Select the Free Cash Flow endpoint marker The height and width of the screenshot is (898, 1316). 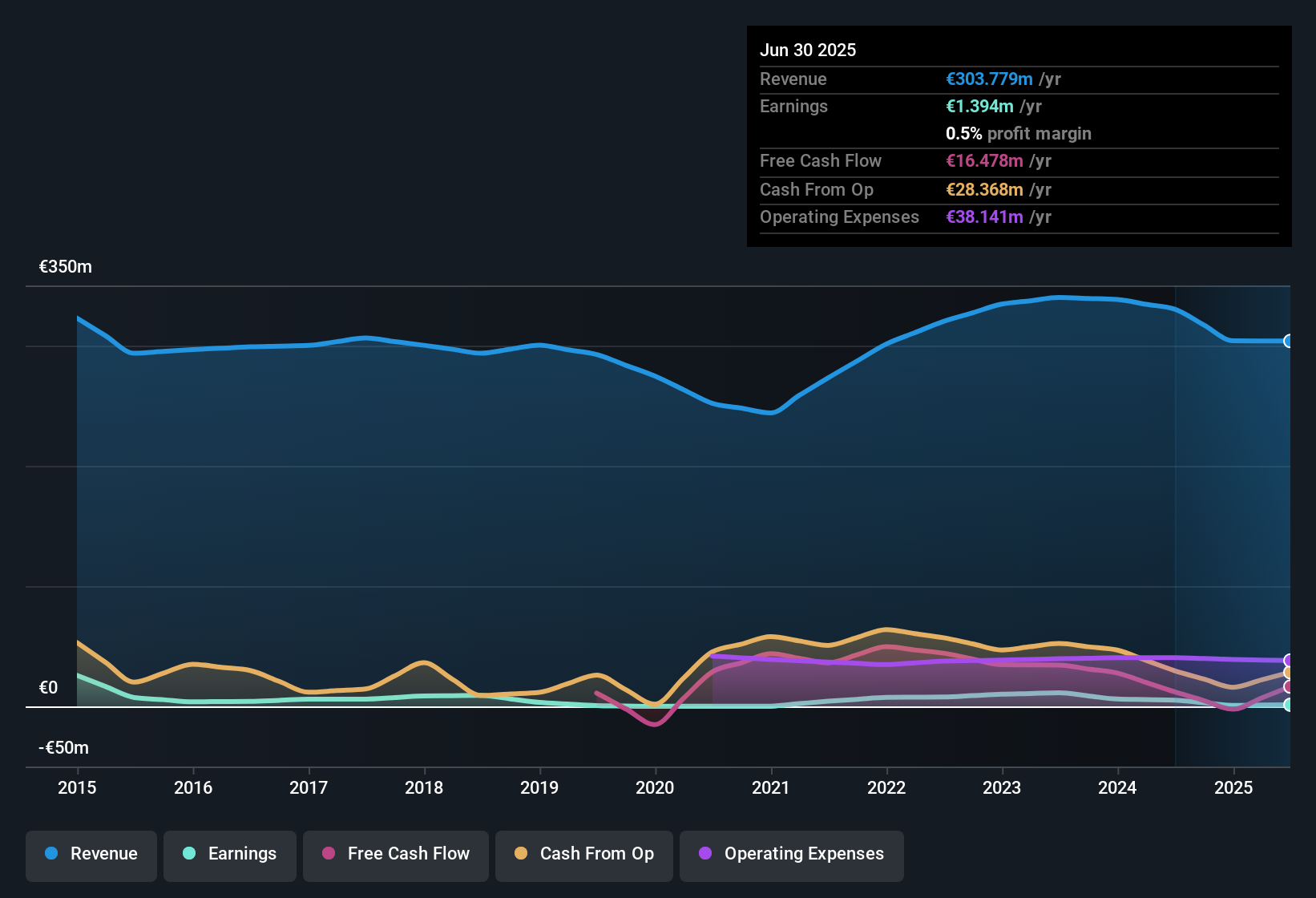pos(1288,686)
